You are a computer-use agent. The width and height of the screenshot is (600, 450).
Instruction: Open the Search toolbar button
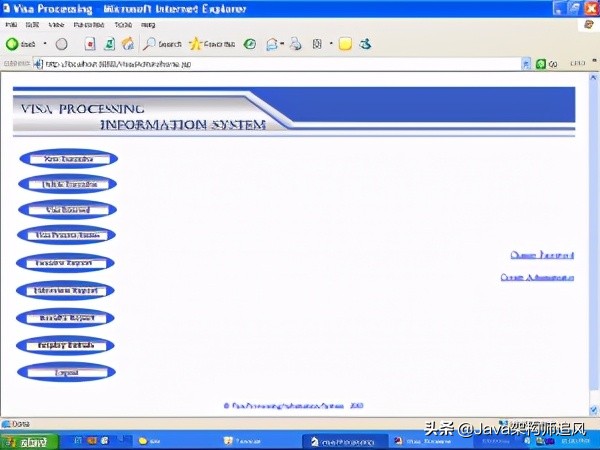[162, 44]
